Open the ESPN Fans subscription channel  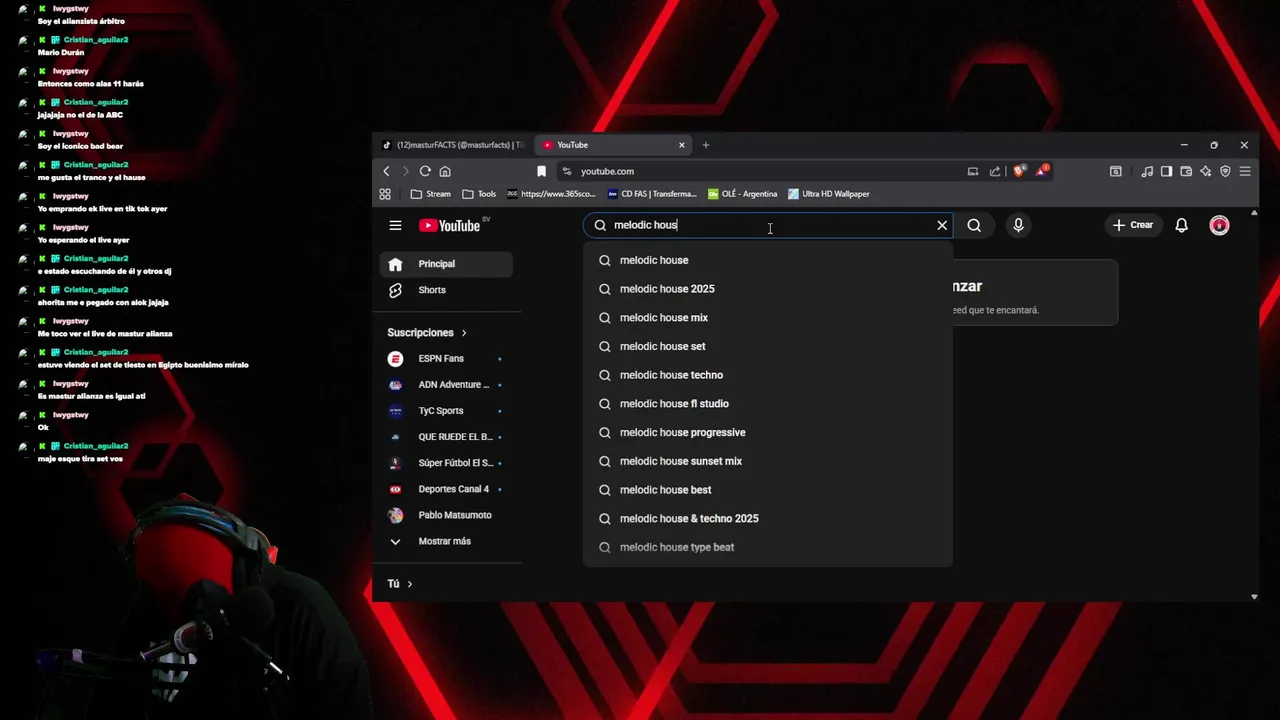pyautogui.click(x=446, y=358)
